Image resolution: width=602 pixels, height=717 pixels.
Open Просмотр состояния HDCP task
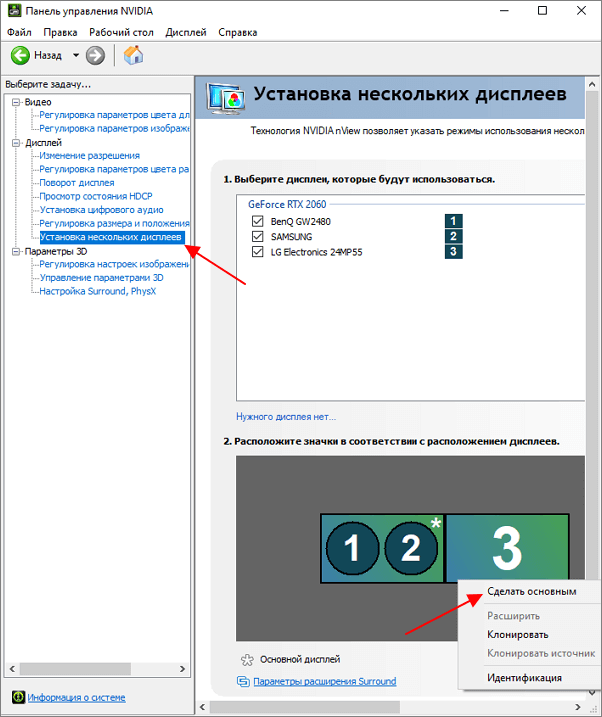pyautogui.click(x=96, y=196)
